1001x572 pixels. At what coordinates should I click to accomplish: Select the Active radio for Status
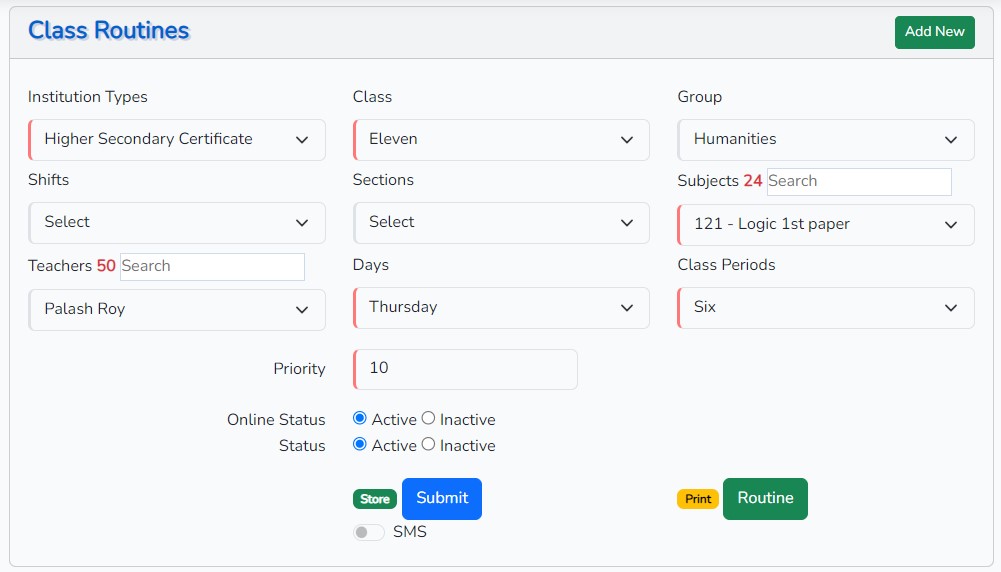pyautogui.click(x=360, y=445)
